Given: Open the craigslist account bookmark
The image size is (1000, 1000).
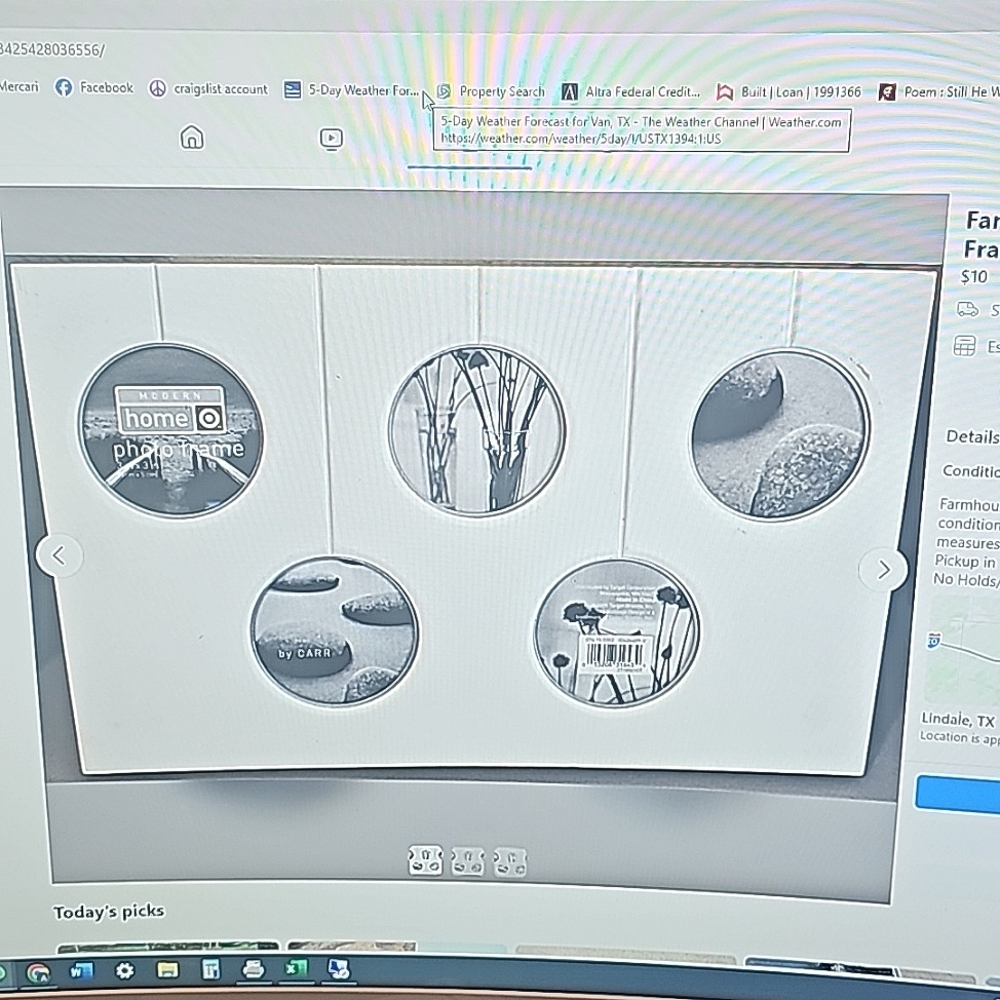Looking at the screenshot, I should [209, 89].
